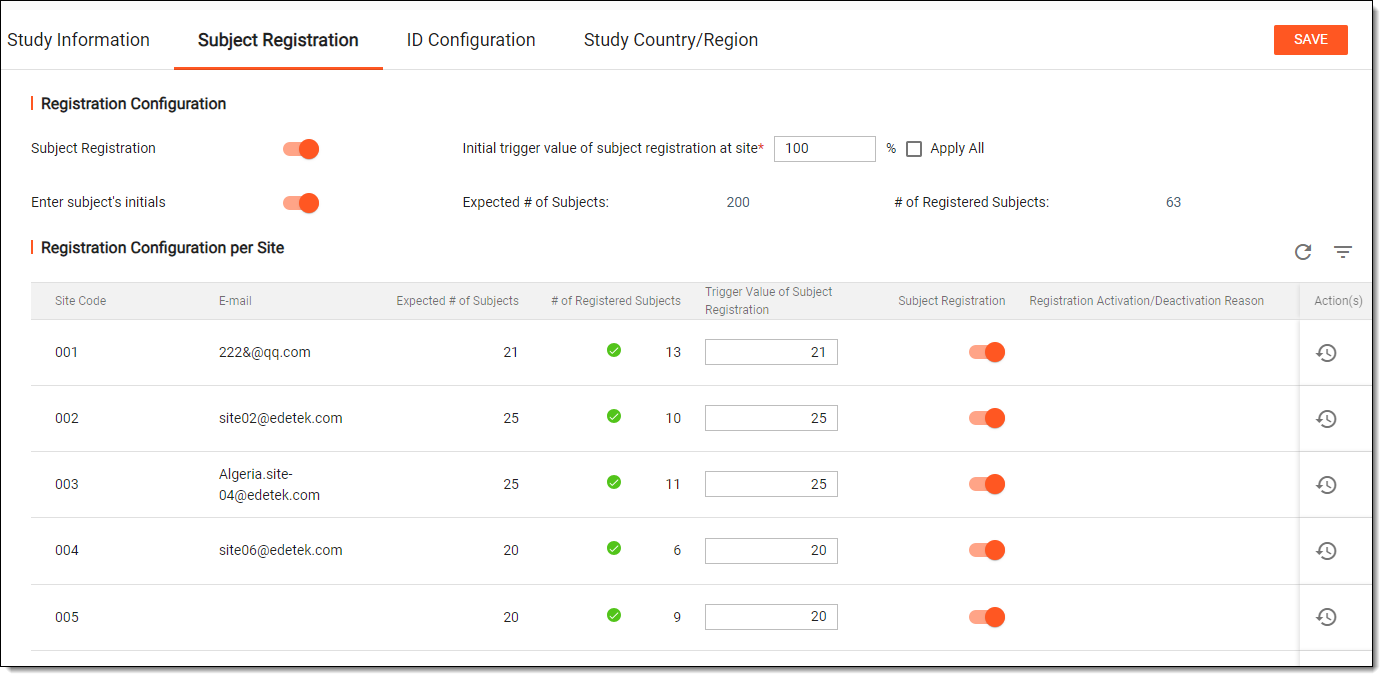
Task: Disable subject registration for site 002
Action: click(987, 418)
